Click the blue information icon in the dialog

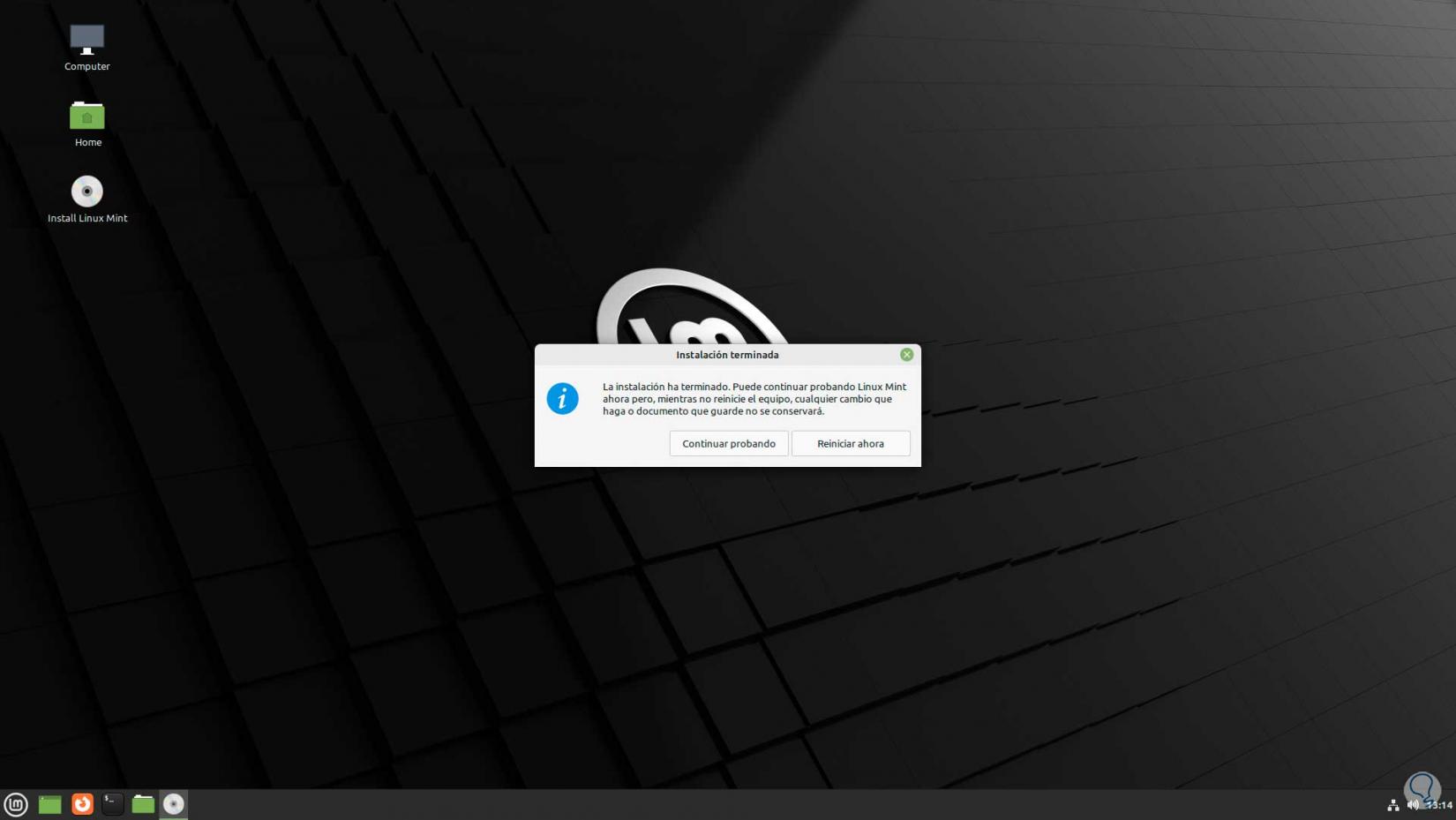tap(562, 399)
